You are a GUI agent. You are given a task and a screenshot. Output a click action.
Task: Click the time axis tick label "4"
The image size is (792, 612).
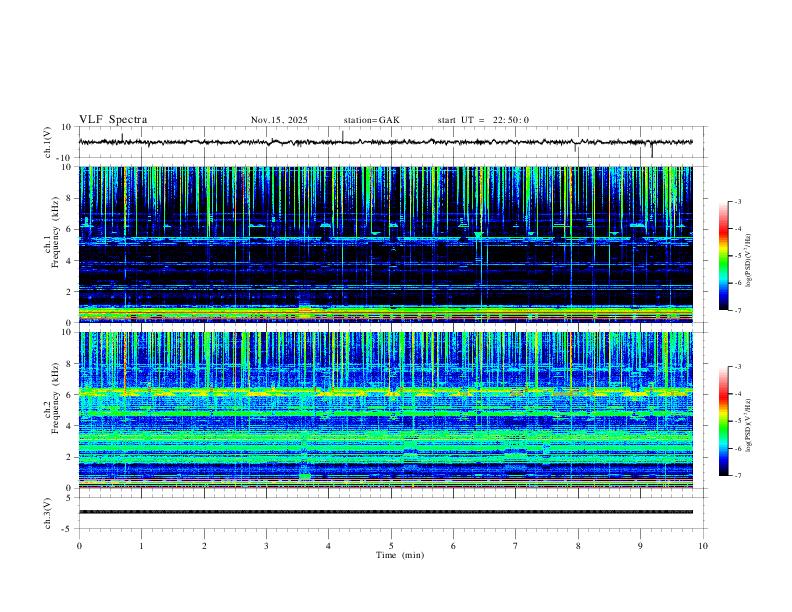coord(328,546)
